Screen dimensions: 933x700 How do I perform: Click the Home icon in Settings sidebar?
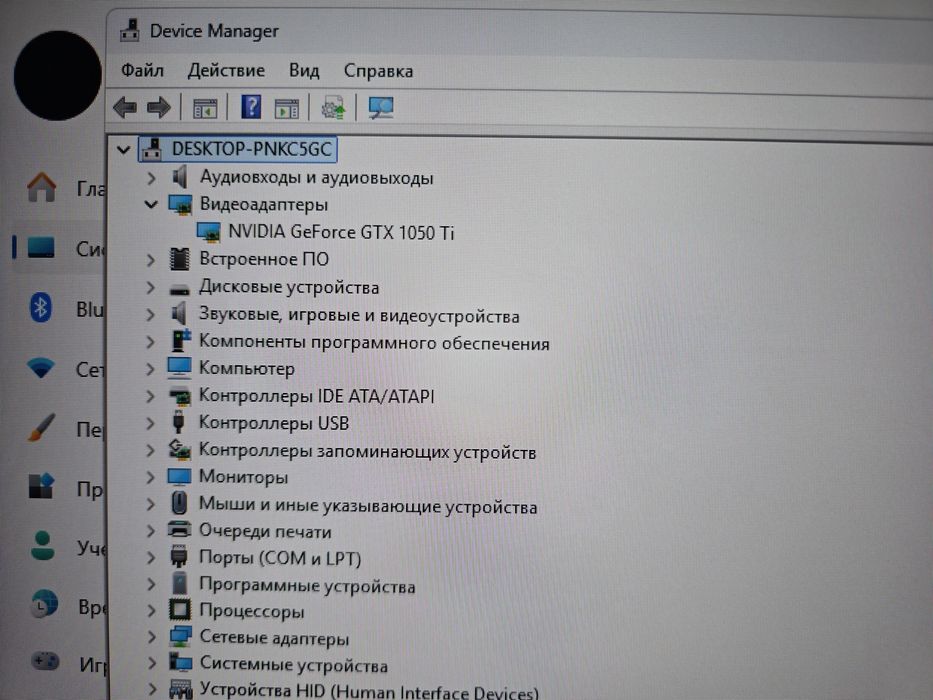point(42,188)
